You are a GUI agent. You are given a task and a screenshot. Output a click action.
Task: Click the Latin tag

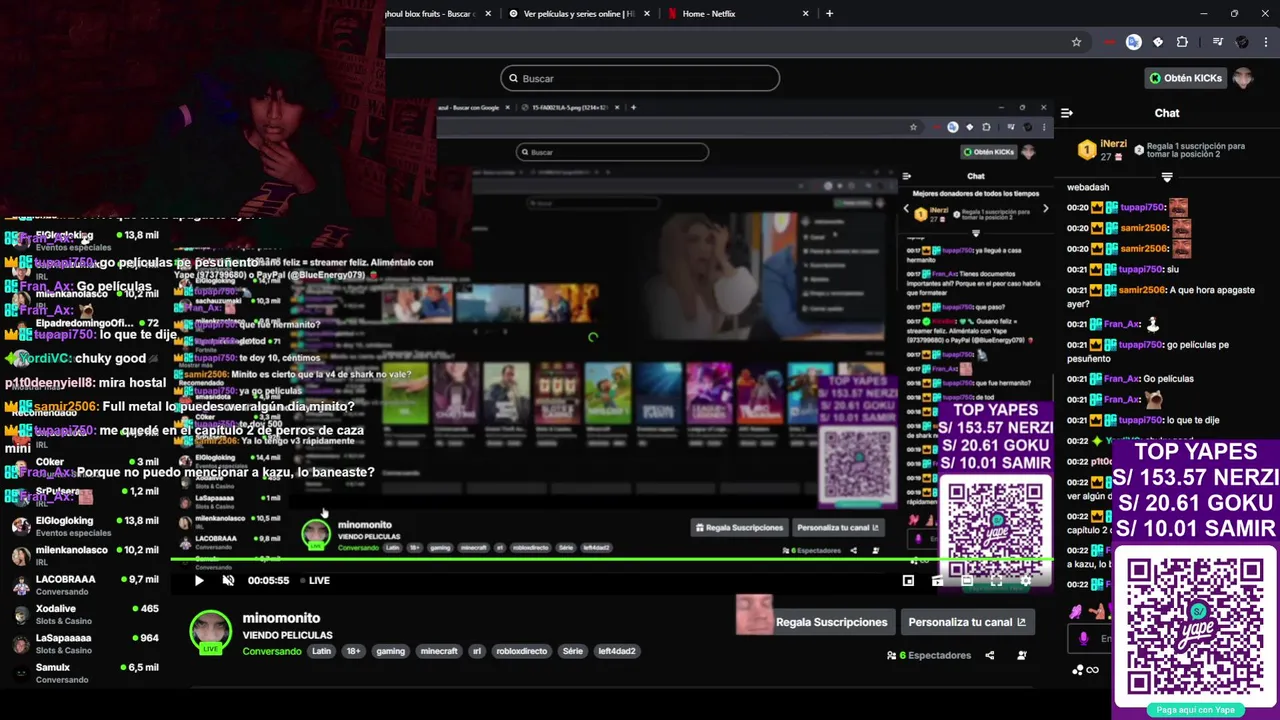click(321, 651)
